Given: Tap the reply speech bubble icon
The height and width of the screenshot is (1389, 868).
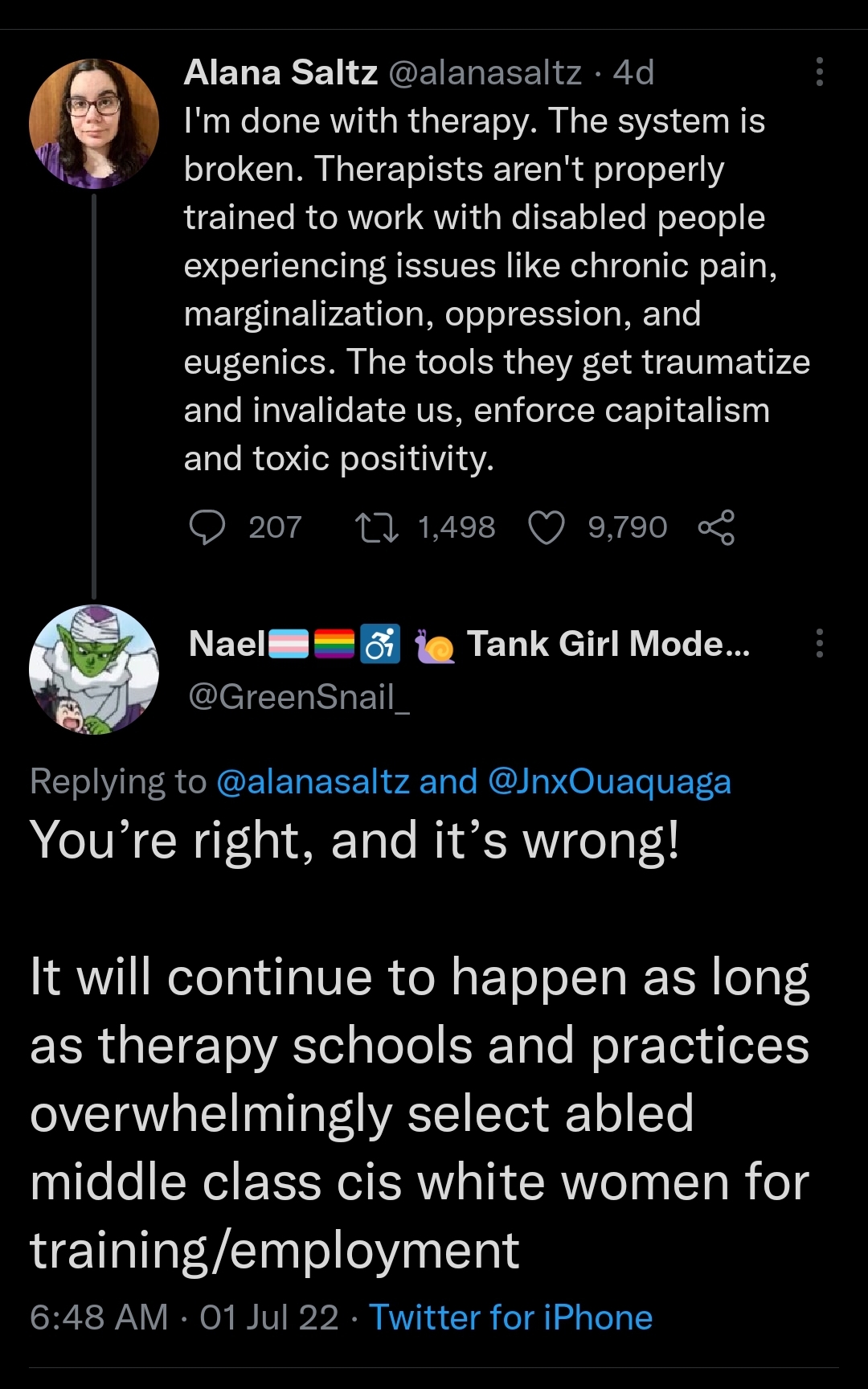Looking at the screenshot, I should click(207, 528).
